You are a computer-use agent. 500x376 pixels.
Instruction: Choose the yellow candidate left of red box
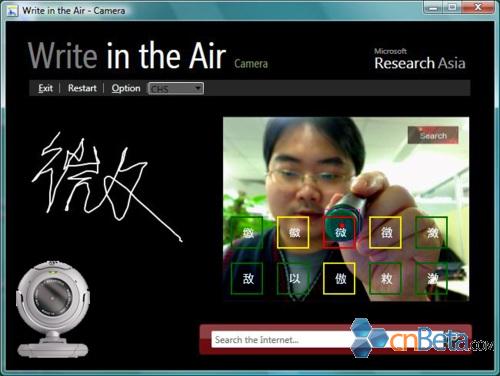coord(293,232)
